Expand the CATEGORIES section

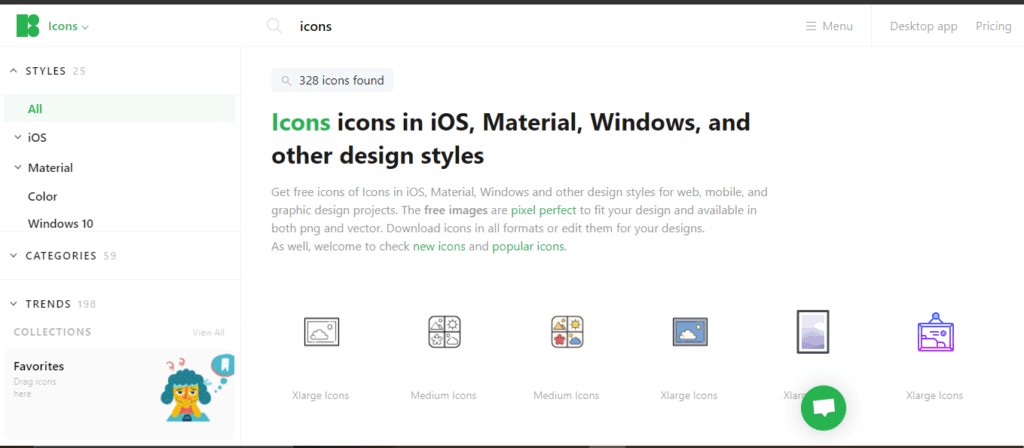(x=63, y=256)
